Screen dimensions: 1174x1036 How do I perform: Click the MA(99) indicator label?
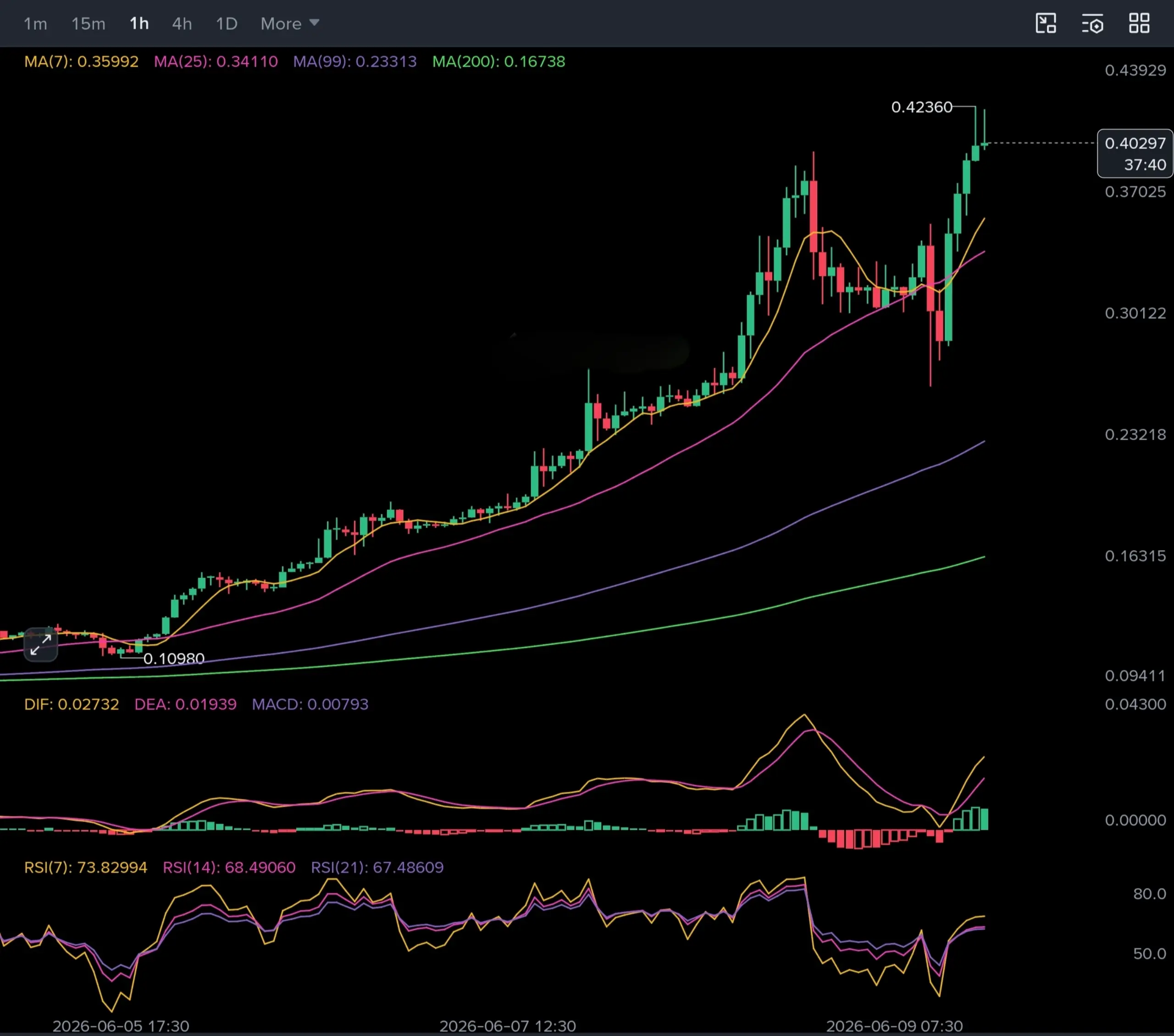355,61
